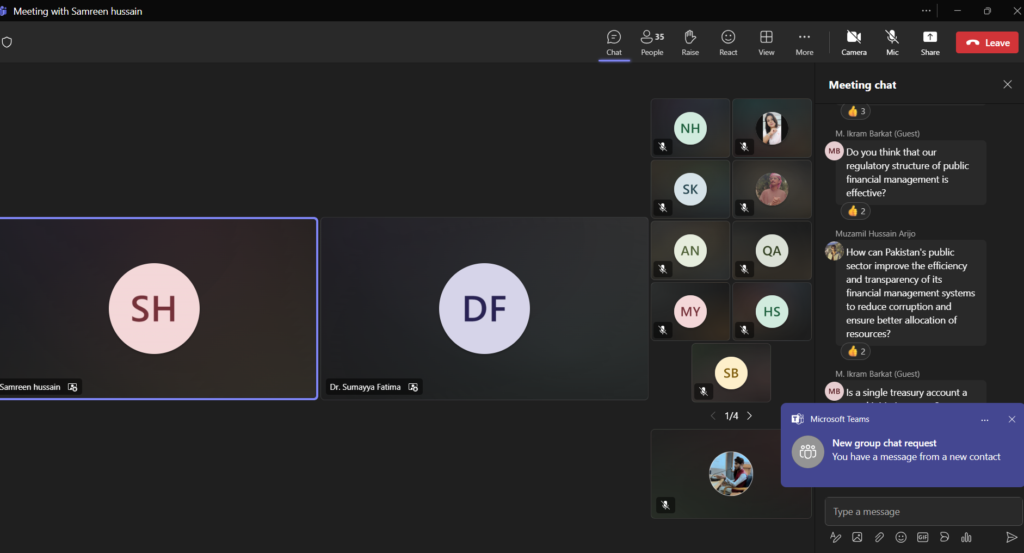Open the Polls chart icon
The height and width of the screenshot is (553, 1024).
coord(966,537)
